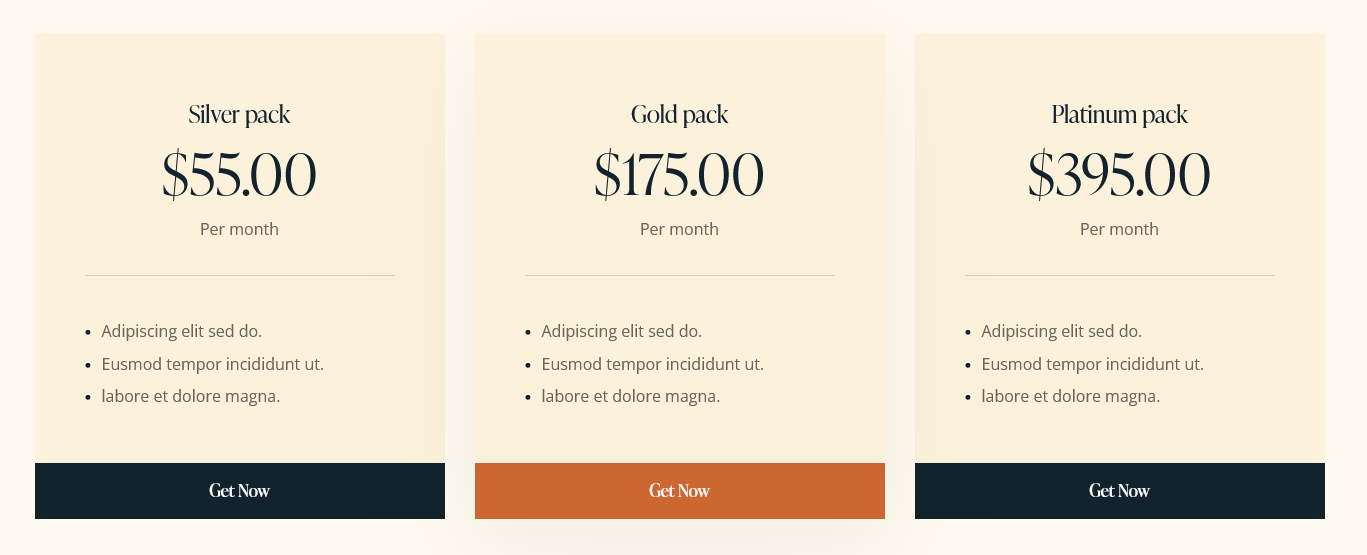Click Get Now under Silver pack
Viewport: 1367px width, 555px height.
point(240,491)
